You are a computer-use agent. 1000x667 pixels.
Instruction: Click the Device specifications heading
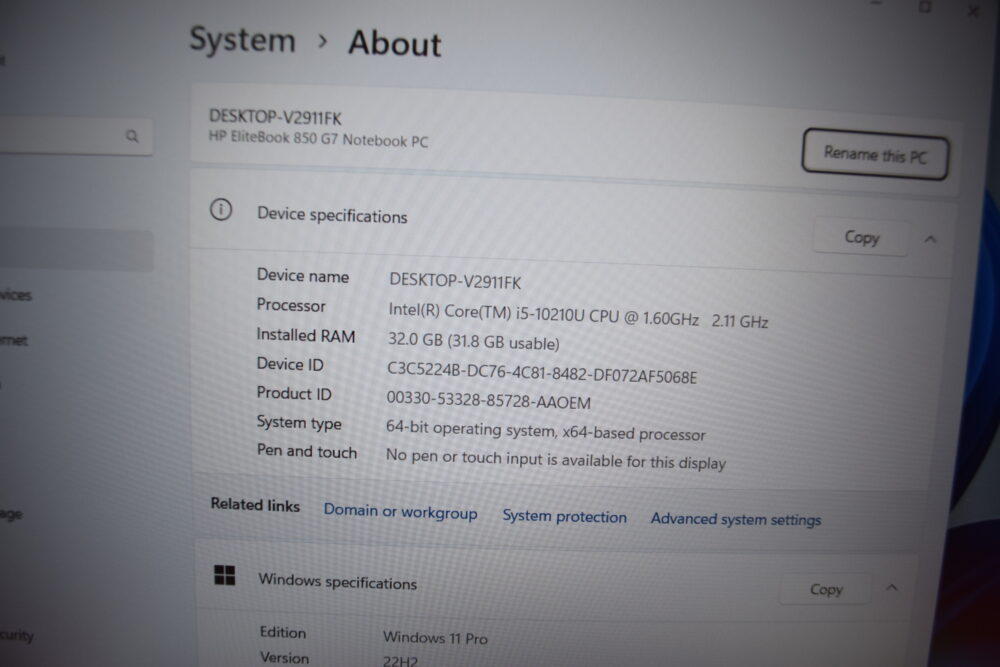tap(332, 216)
